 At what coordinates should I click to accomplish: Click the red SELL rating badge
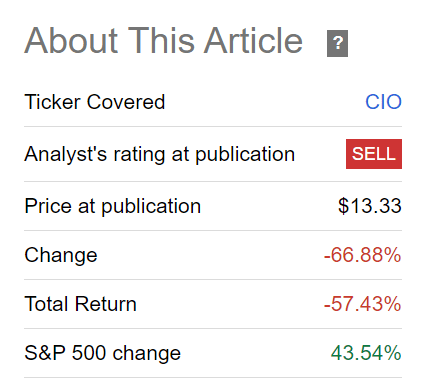point(374,154)
